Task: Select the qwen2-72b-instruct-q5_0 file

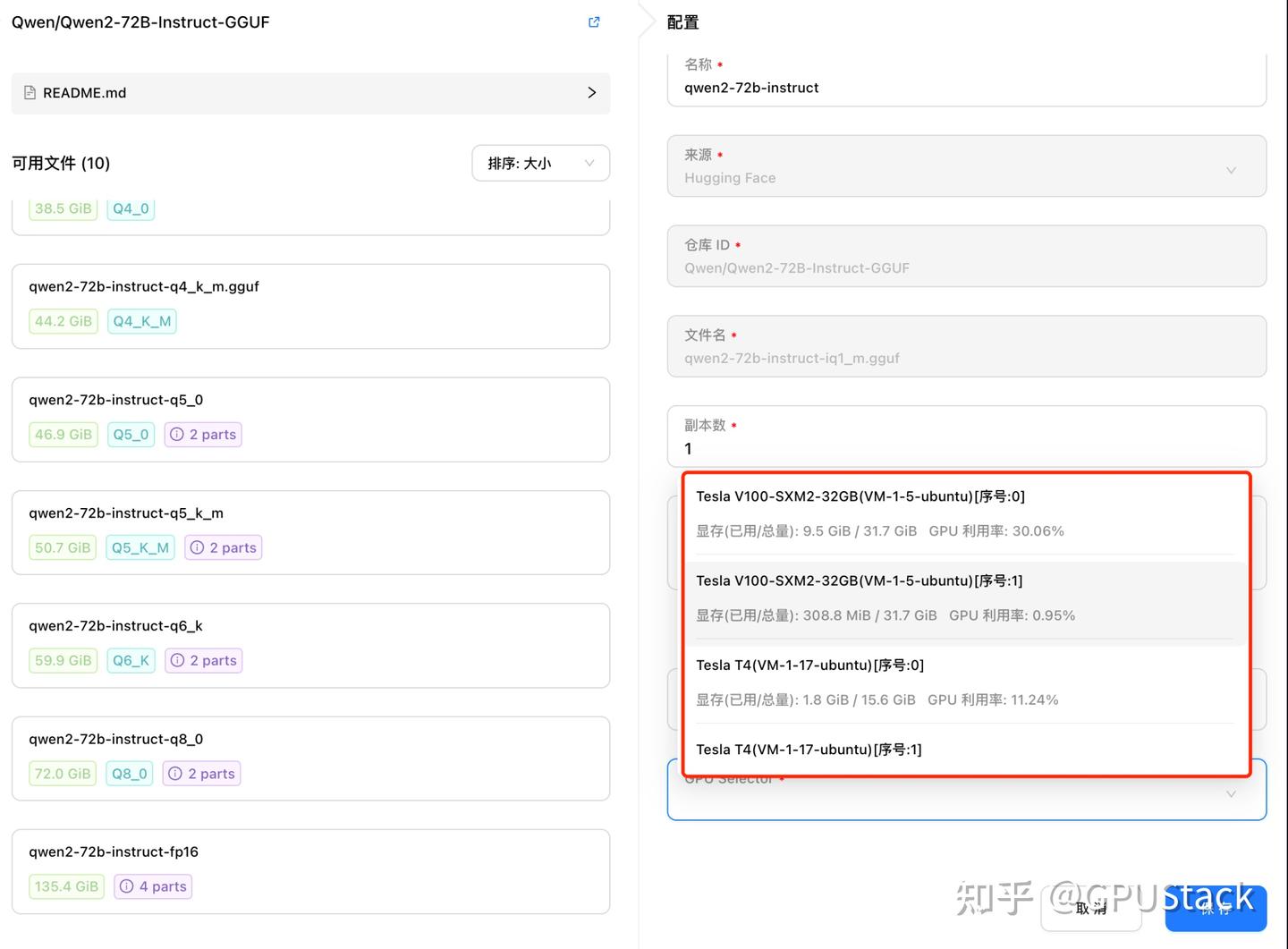Action: coord(310,419)
